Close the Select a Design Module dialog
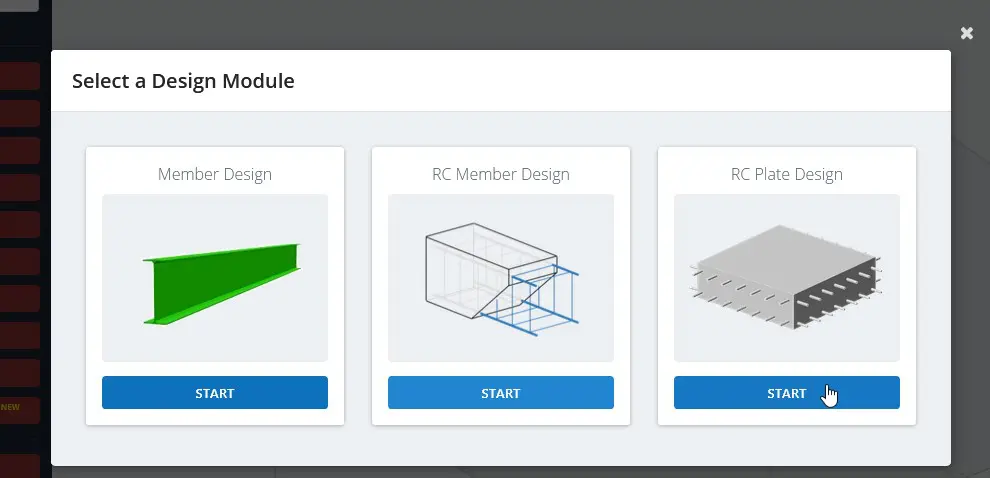This screenshot has height=478, width=990. click(966, 33)
